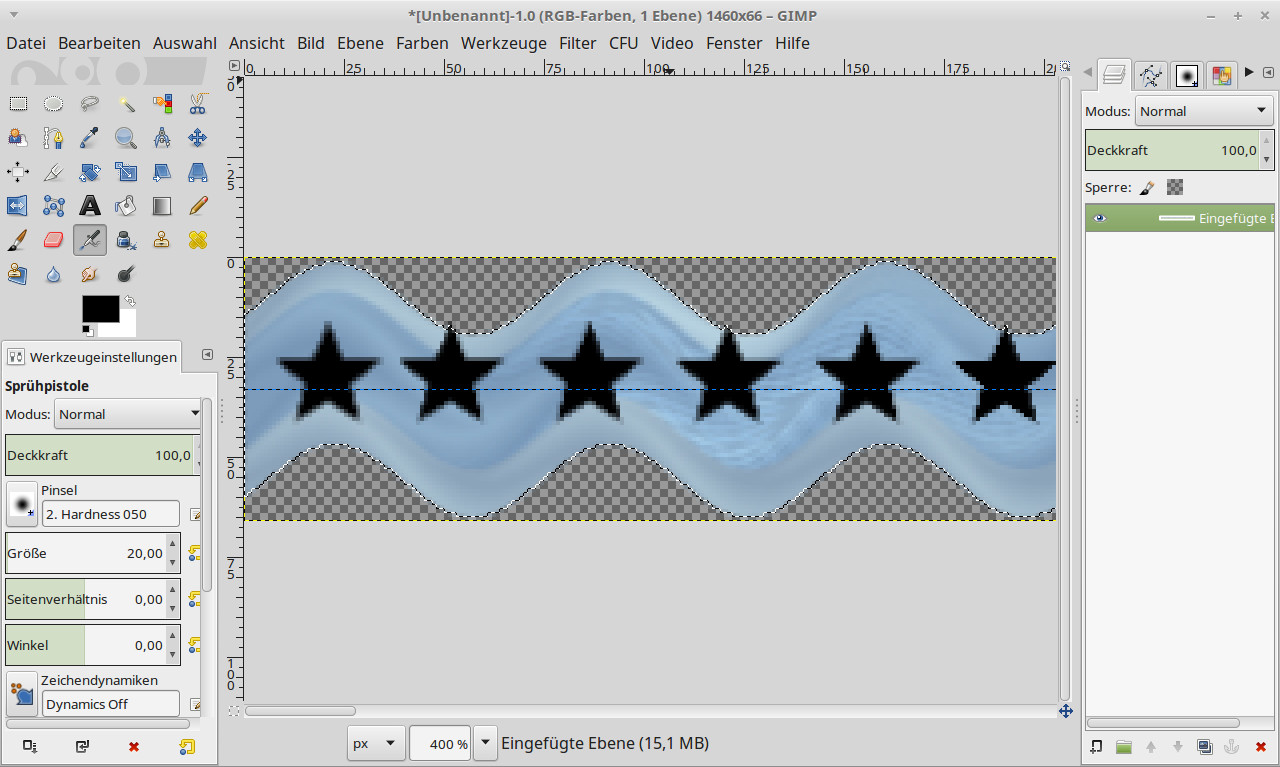The image size is (1280, 767).
Task: Toggle the lock pixels brush icon
Action: 1148,187
